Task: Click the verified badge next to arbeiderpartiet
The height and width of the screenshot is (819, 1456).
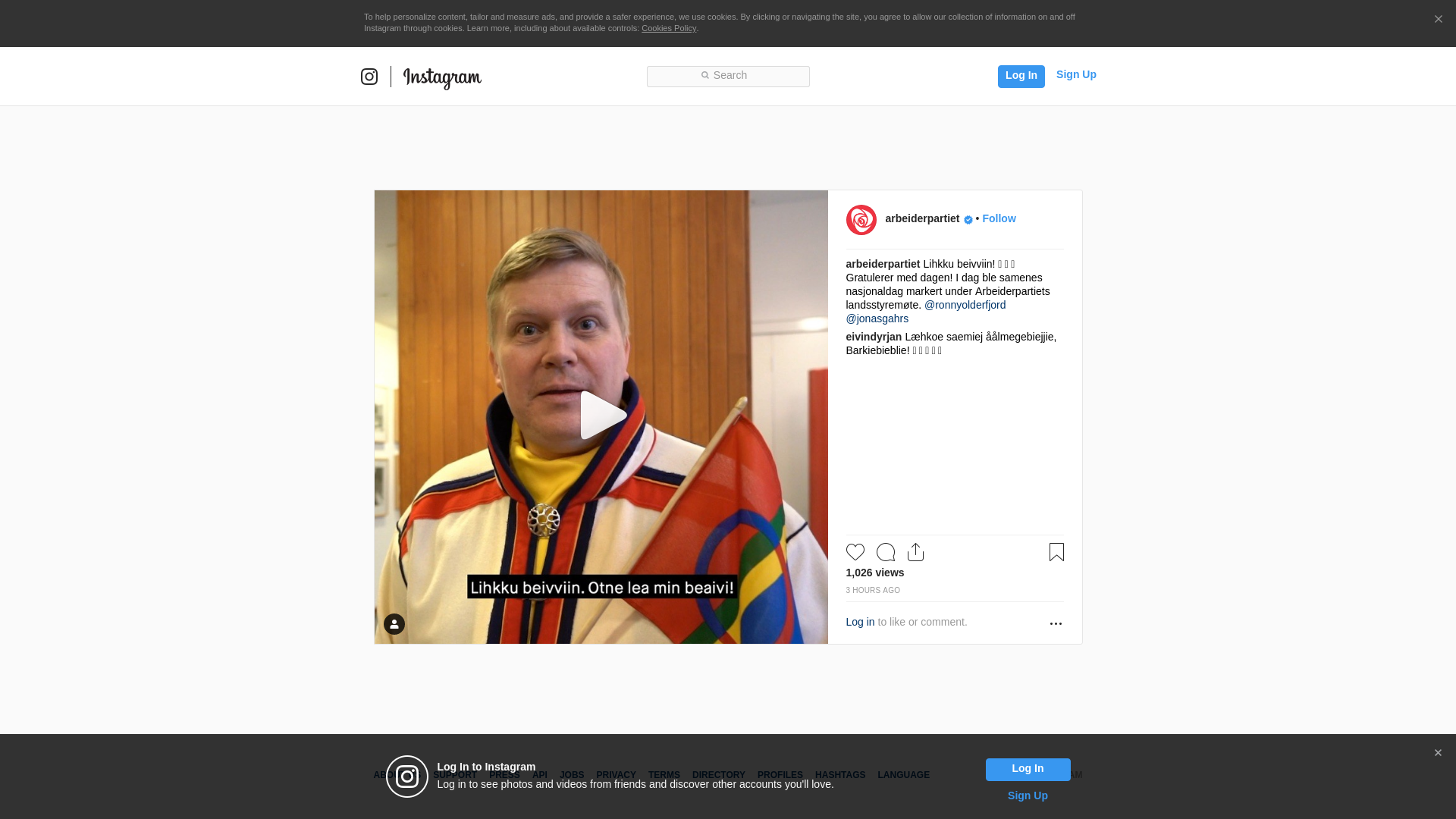Action: (x=968, y=220)
